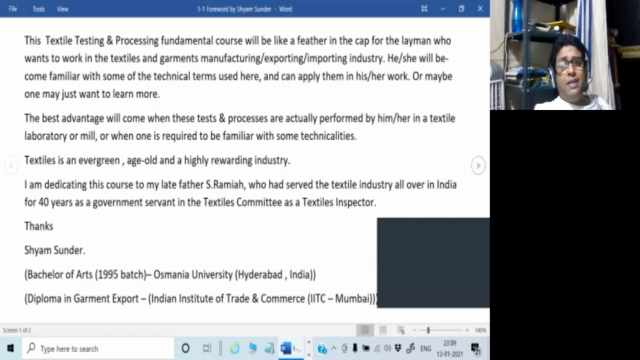Switch ENG input language indicator

pyautogui.click(x=426, y=349)
